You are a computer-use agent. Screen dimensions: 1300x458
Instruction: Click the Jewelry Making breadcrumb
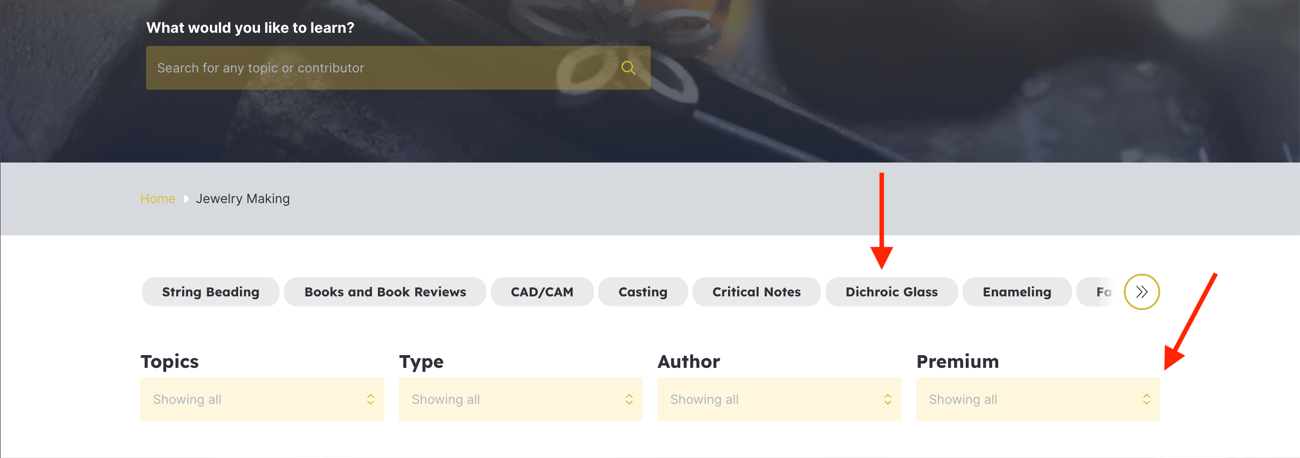pos(243,199)
